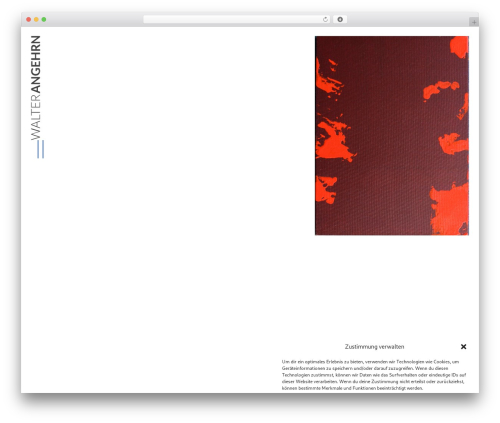Click the download icon beside the address bar
Image resolution: width=500 pixels, height=423 pixels.
click(340, 19)
